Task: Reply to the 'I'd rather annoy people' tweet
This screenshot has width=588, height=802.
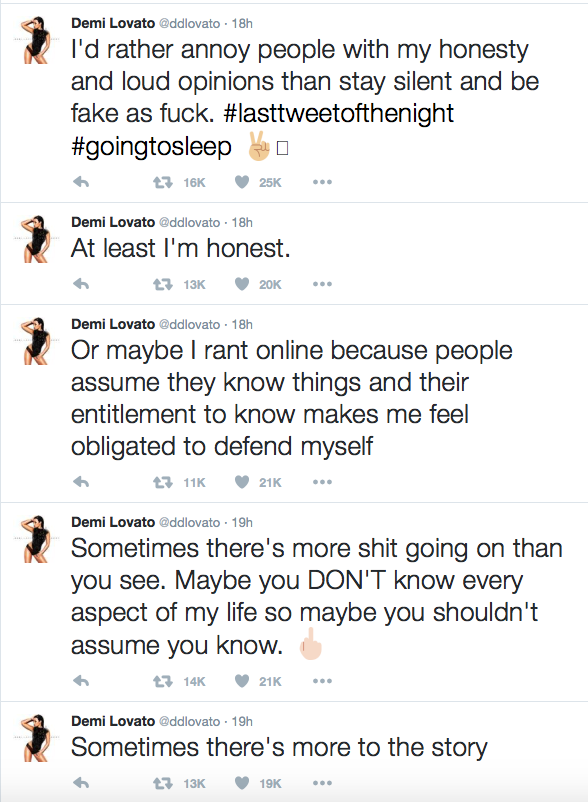Action: point(81,182)
